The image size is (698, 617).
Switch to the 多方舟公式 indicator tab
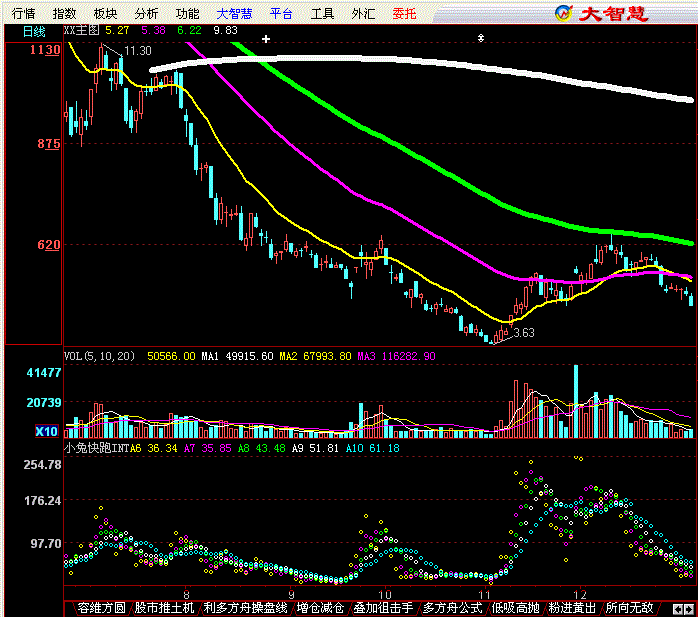pos(452,608)
